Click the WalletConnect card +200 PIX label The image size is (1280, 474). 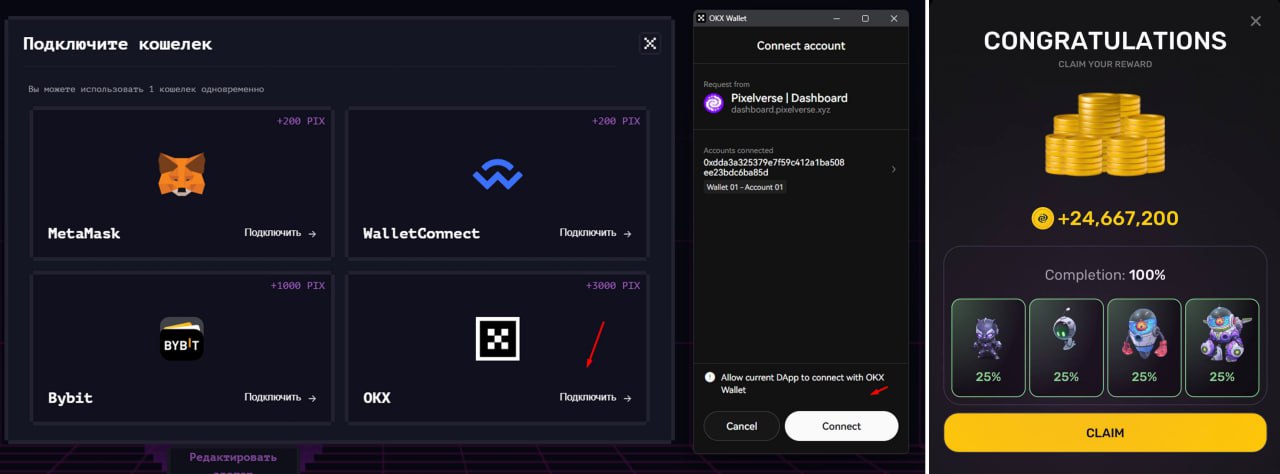click(x=615, y=121)
